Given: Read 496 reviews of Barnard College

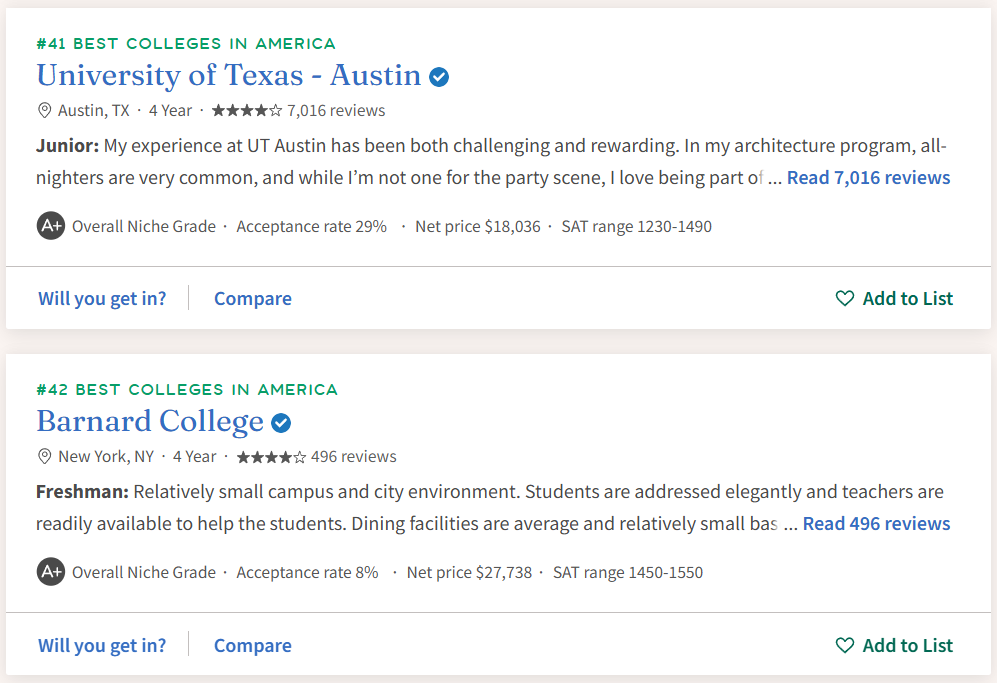Looking at the screenshot, I should [x=876, y=523].
